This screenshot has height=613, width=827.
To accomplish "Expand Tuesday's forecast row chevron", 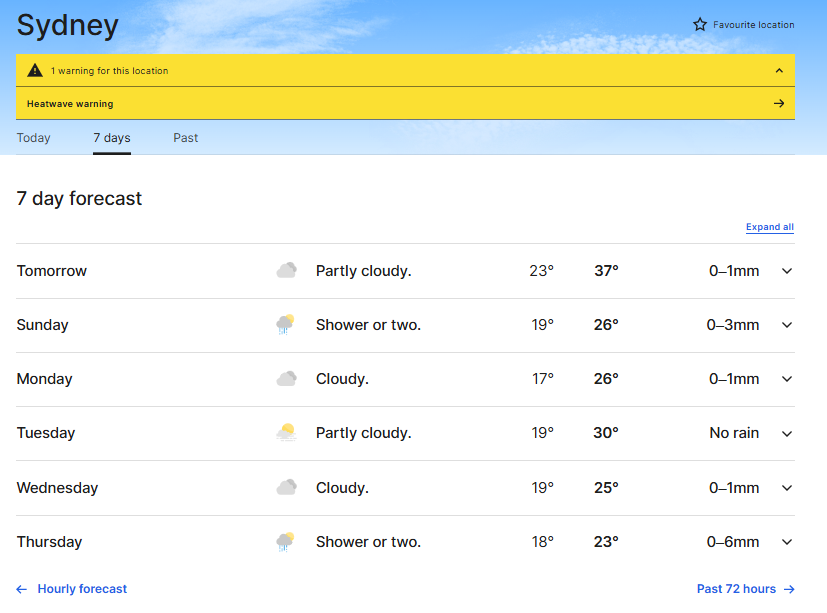I will (x=787, y=433).
